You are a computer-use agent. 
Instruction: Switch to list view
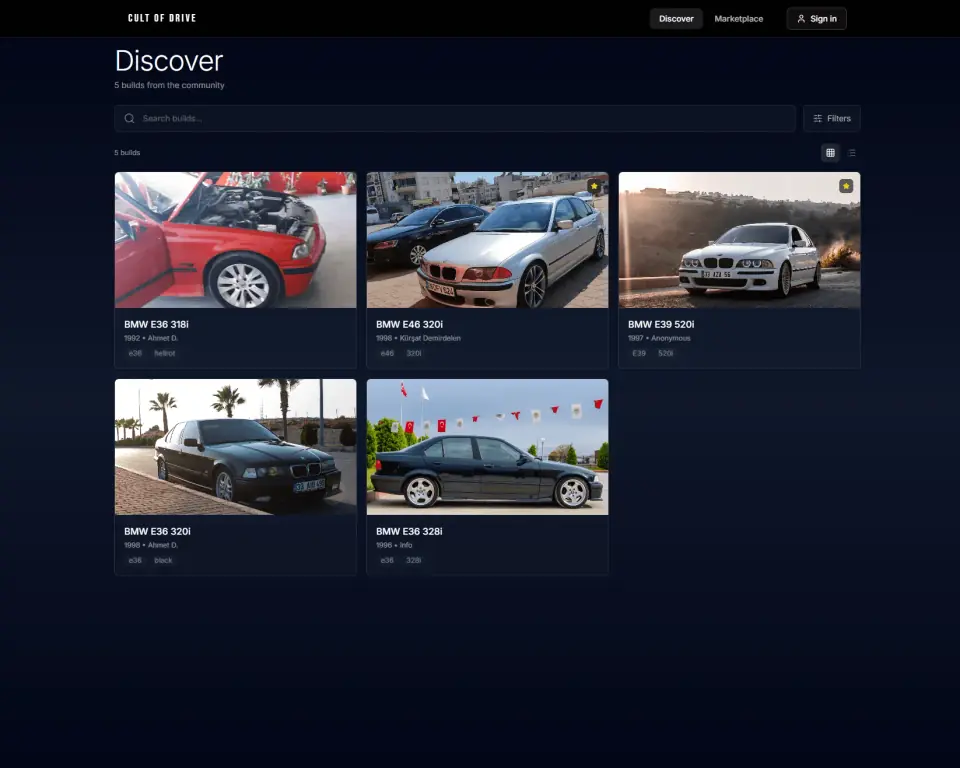pyautogui.click(x=852, y=152)
